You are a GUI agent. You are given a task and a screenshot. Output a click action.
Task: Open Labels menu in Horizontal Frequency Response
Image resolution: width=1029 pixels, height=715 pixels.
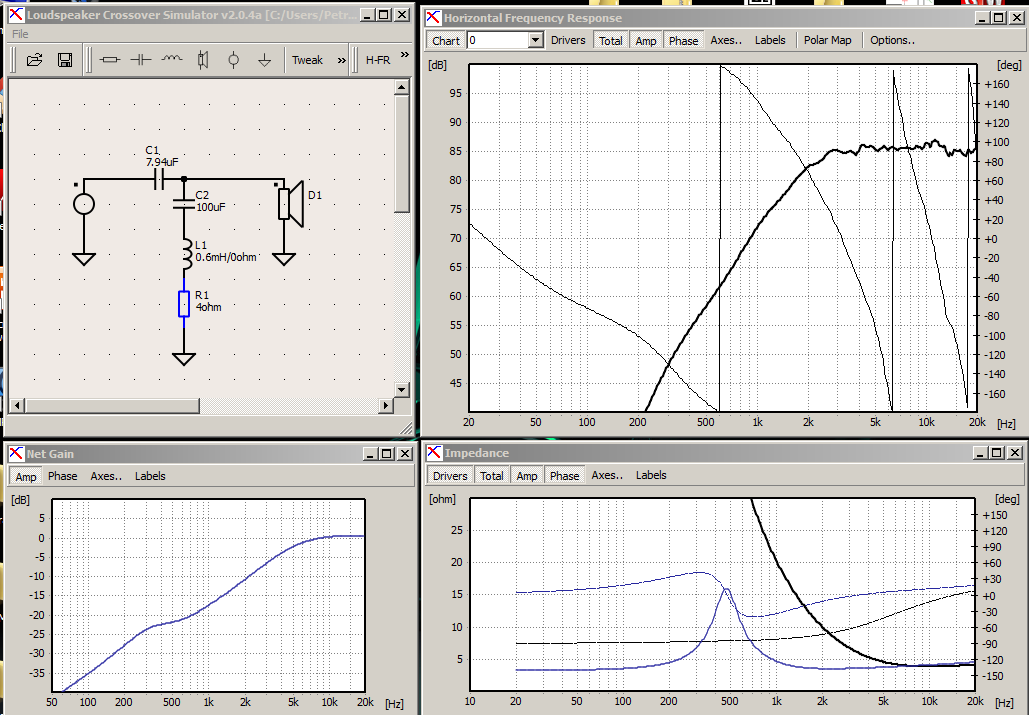point(770,40)
